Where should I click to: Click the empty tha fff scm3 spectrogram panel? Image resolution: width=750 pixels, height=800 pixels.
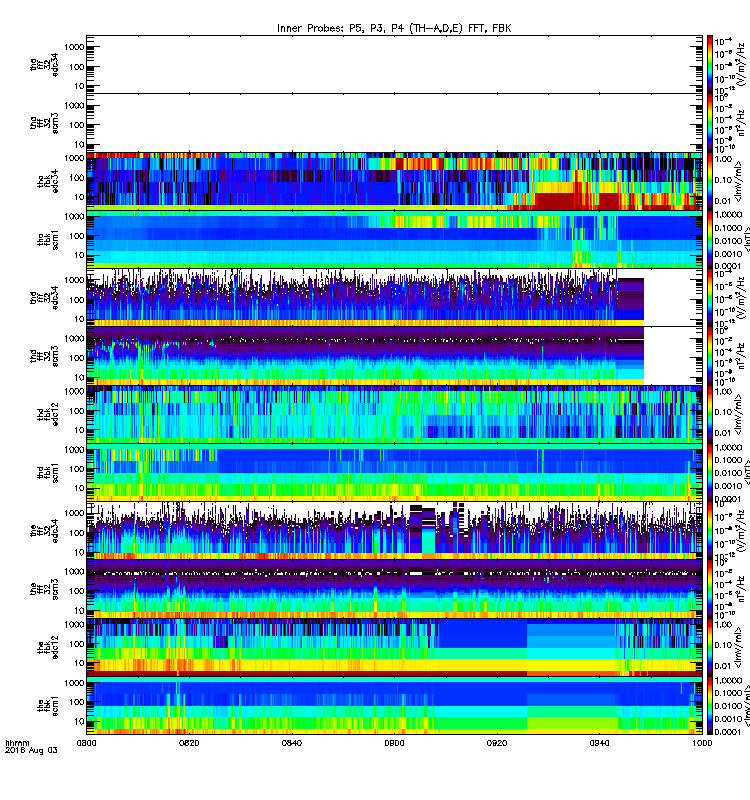click(x=394, y=123)
